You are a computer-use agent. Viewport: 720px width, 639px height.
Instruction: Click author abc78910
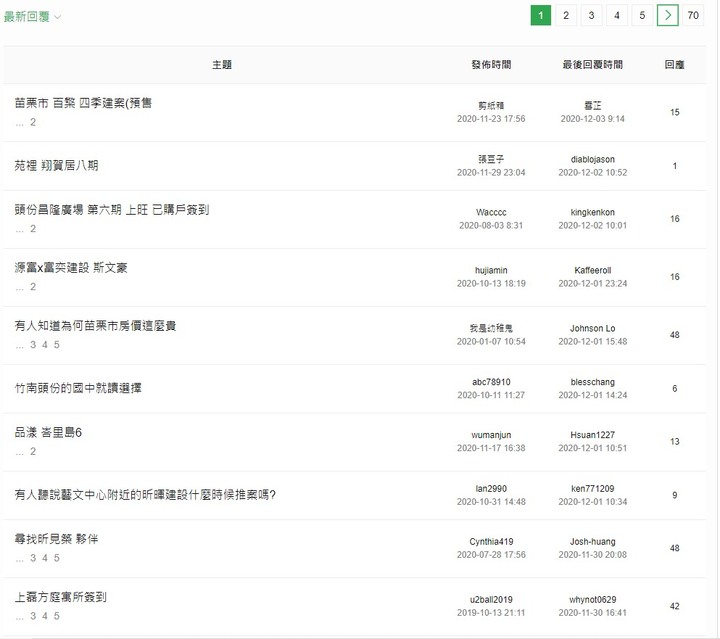coord(491,382)
